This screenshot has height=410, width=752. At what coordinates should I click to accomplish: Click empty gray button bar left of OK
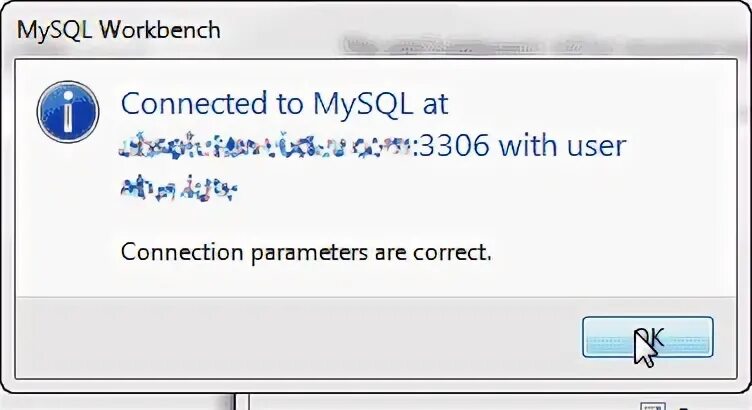pyautogui.click(x=300, y=337)
